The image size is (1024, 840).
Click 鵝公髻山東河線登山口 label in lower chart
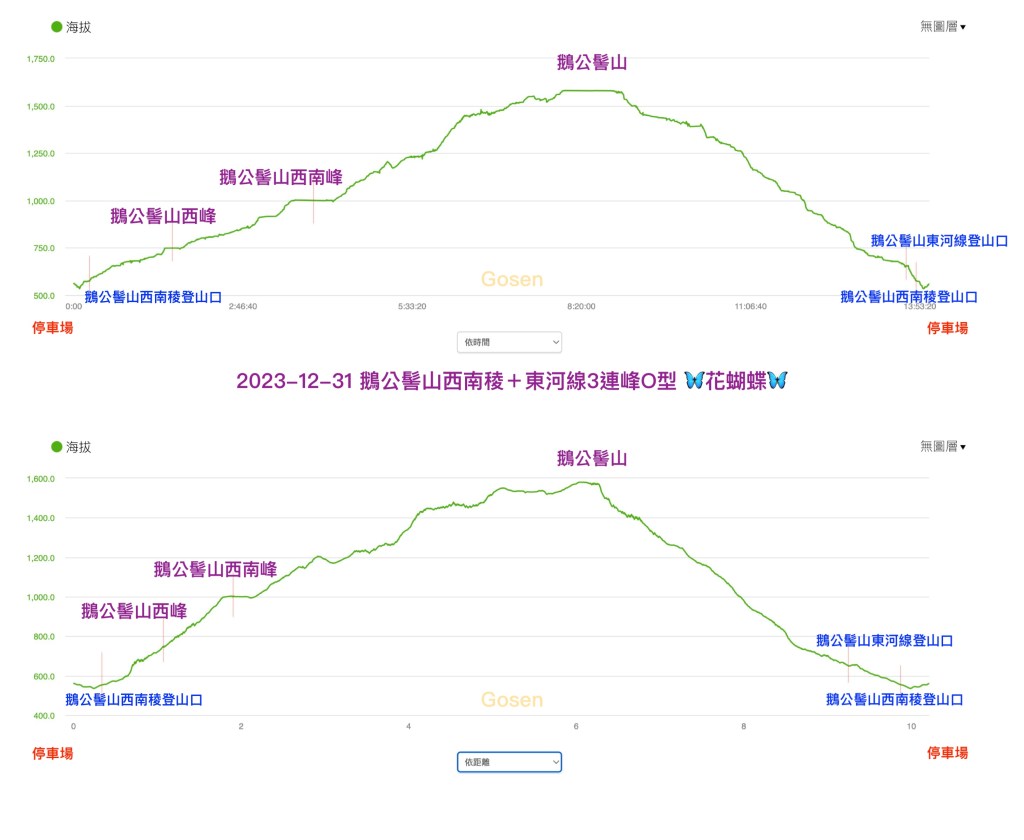click(884, 641)
